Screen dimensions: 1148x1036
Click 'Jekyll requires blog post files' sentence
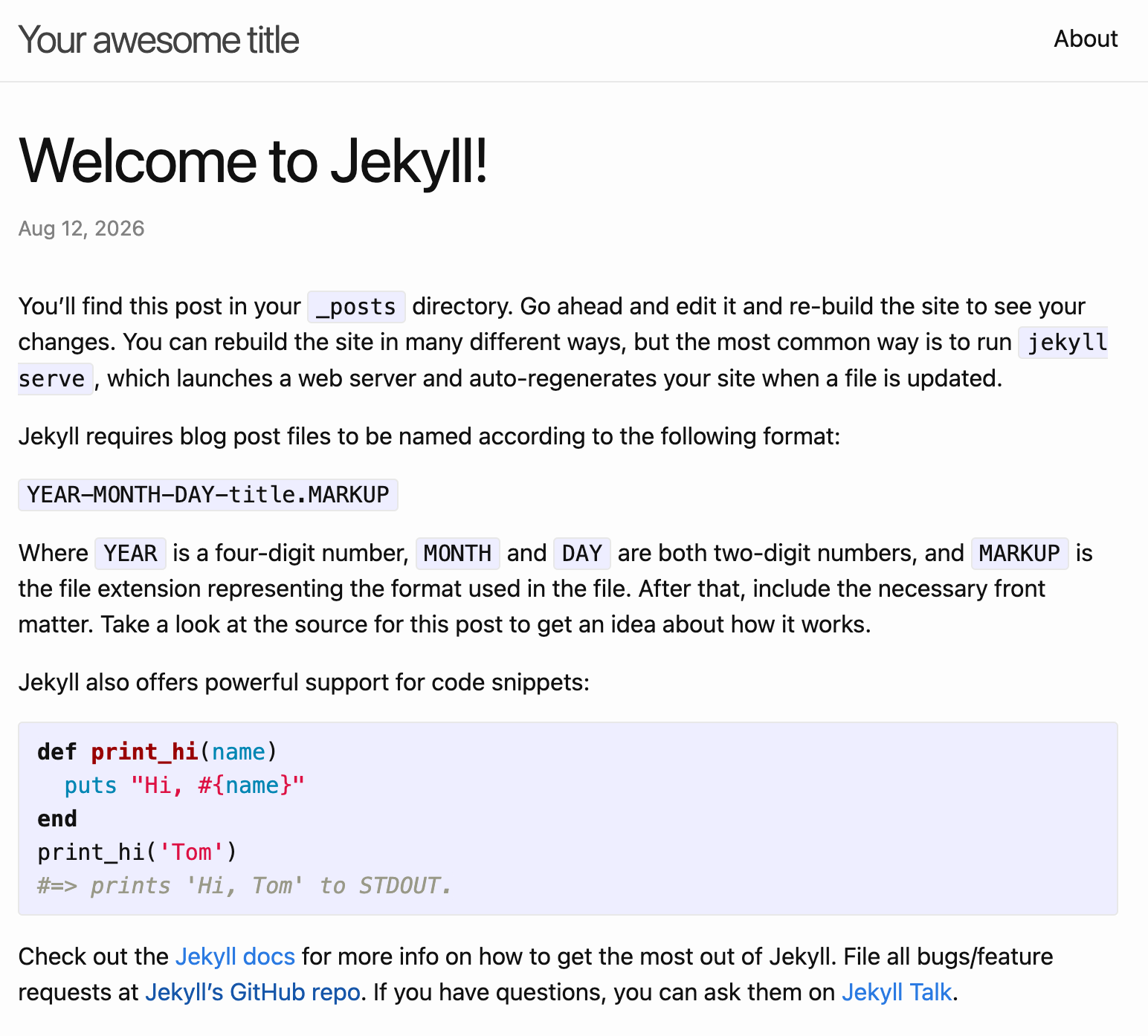point(429,436)
